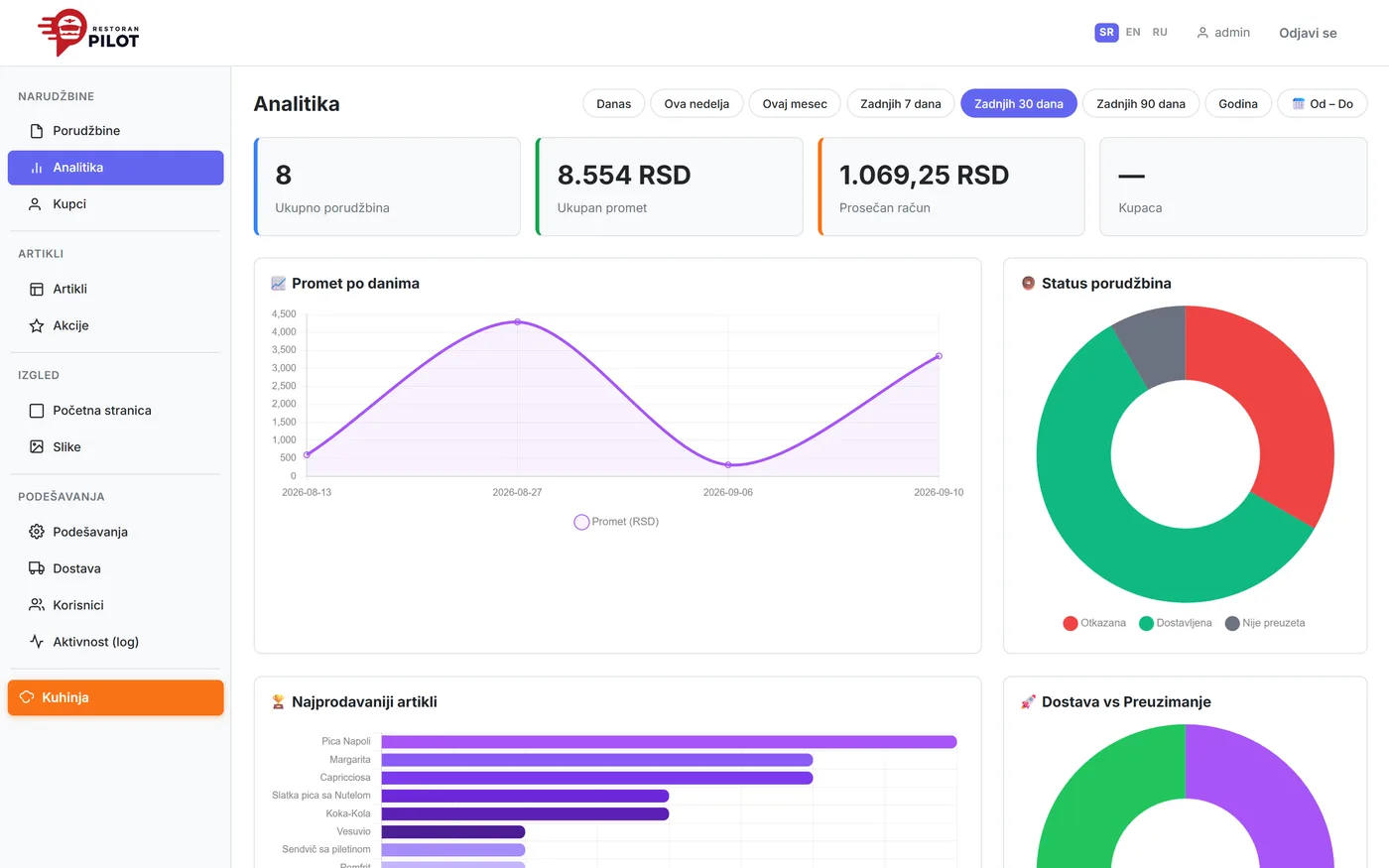The image size is (1389, 868).
Task: Select the Akcije star icon
Action: (x=37, y=325)
